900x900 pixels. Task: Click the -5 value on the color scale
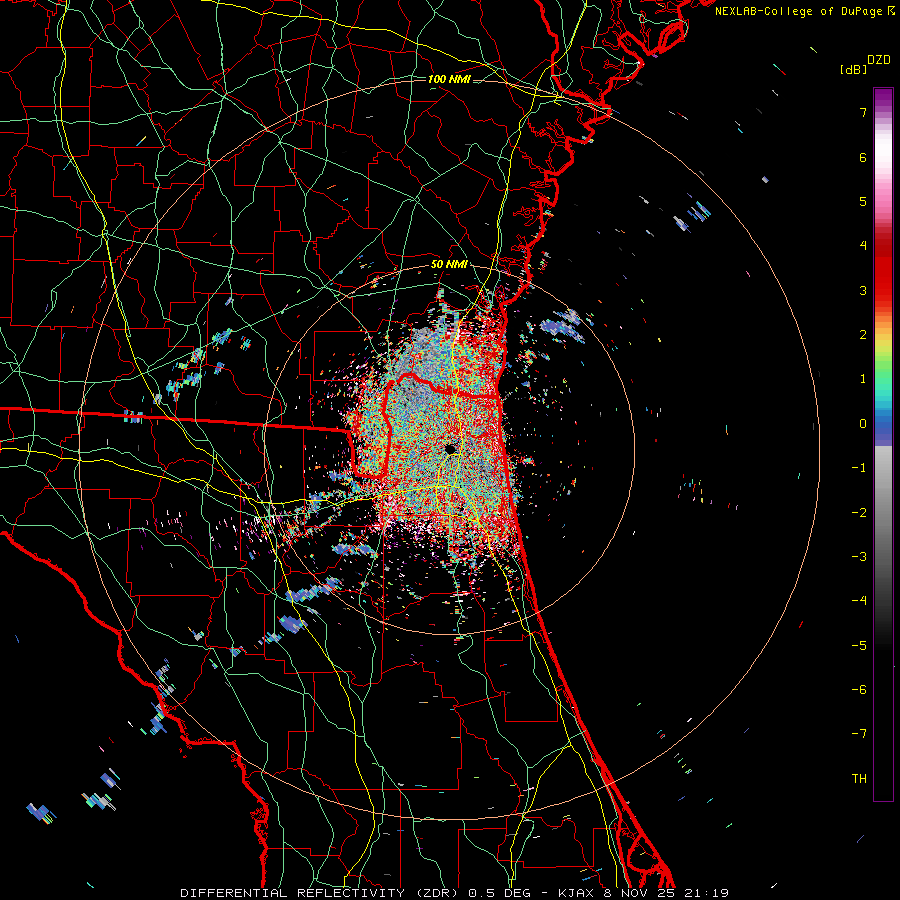(x=859, y=646)
